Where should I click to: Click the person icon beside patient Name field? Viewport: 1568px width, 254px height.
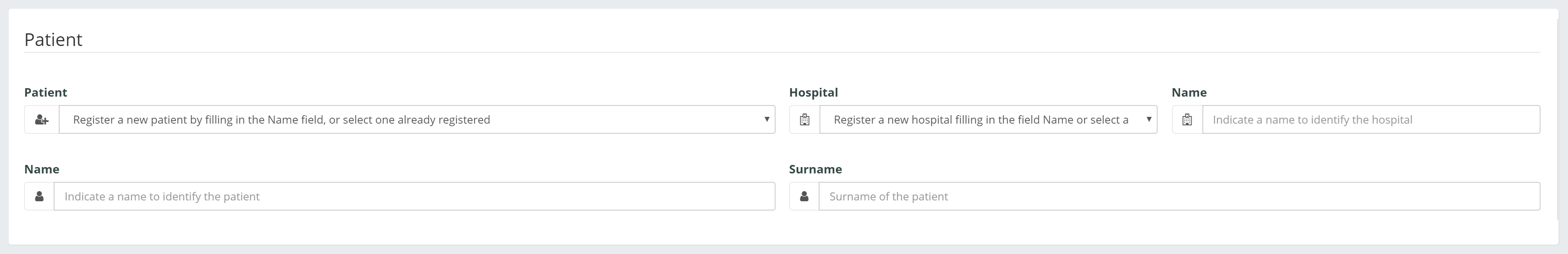point(39,196)
